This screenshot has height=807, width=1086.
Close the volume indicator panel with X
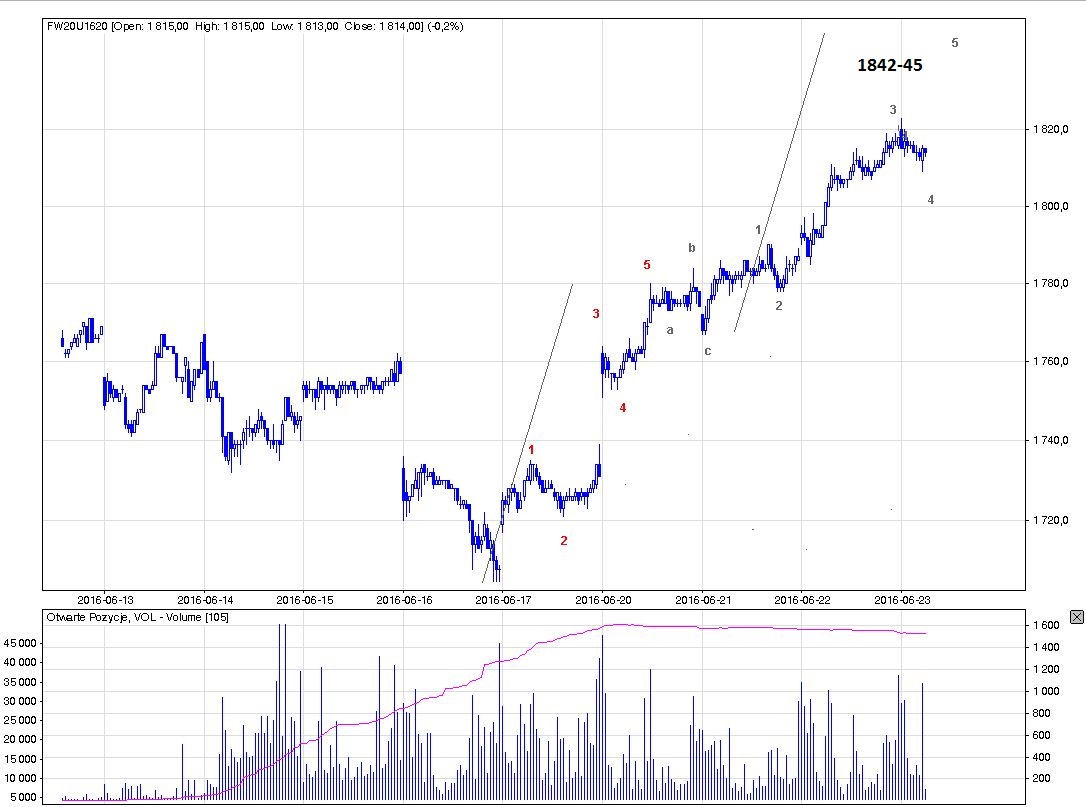coord(1076,617)
